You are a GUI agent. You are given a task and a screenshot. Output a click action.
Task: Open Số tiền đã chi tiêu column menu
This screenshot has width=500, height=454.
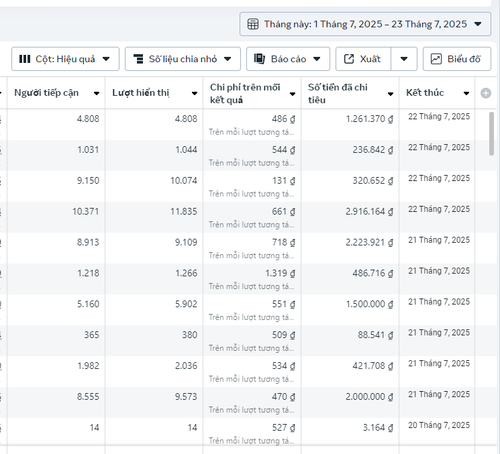pyautogui.click(x=391, y=94)
